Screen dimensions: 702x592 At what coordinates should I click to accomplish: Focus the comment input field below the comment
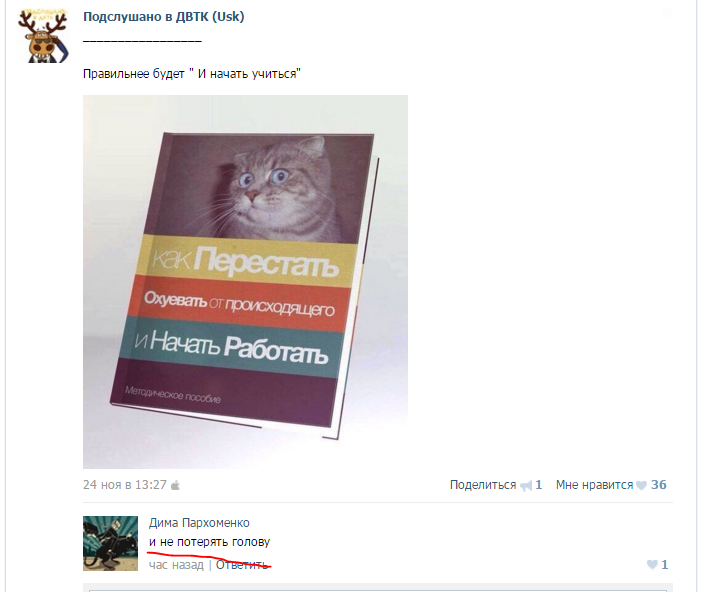click(378, 588)
